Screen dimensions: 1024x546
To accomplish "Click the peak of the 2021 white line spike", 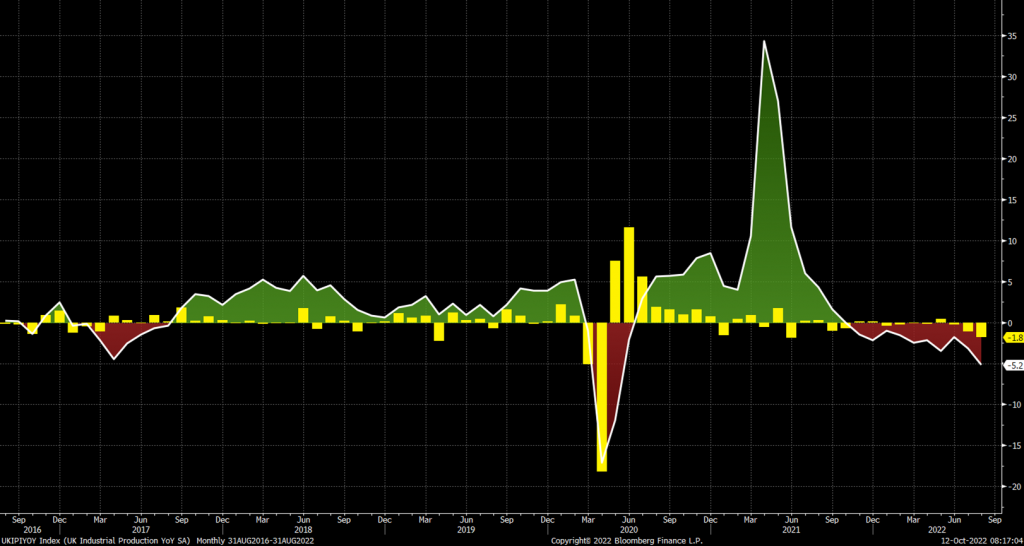I will point(764,42).
